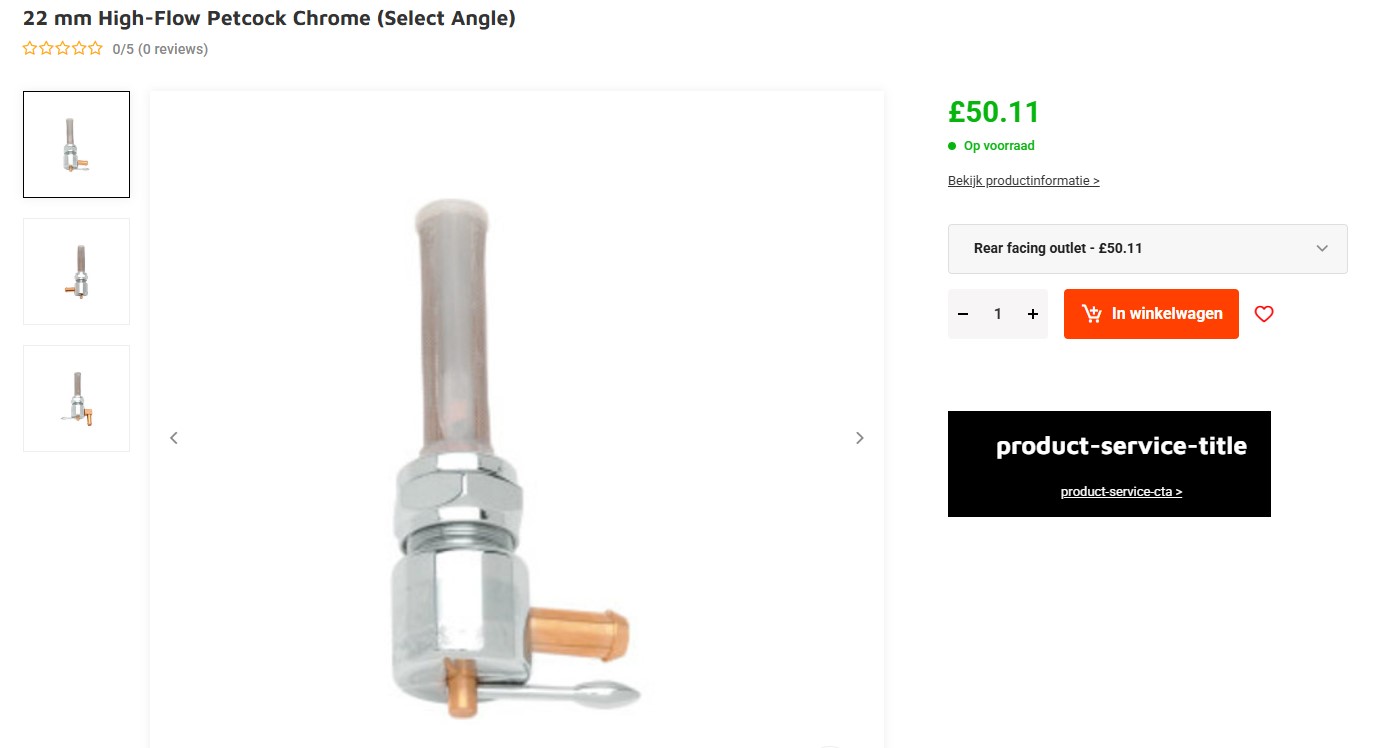
Task: Click the fifth rating star
Action: [x=95, y=48]
